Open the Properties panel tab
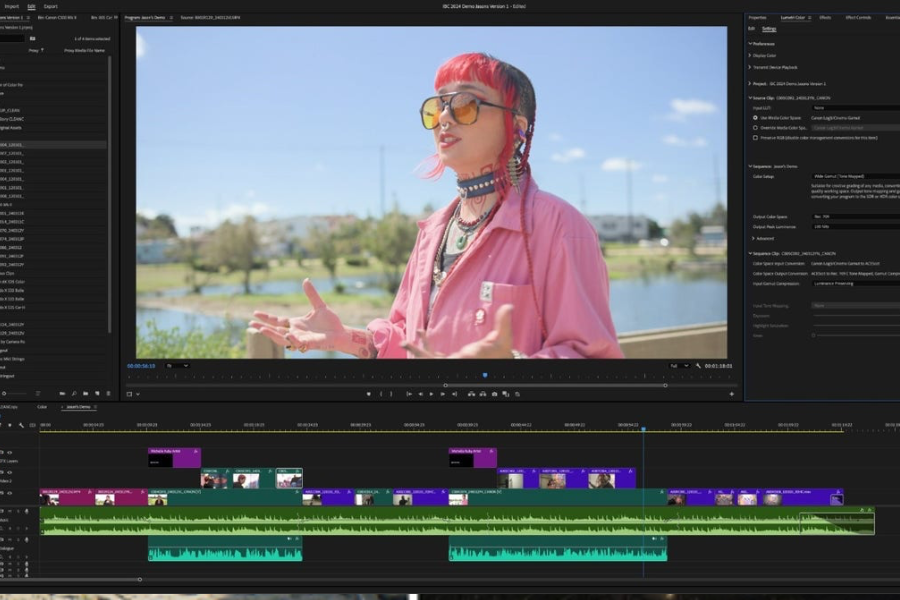 (x=757, y=18)
